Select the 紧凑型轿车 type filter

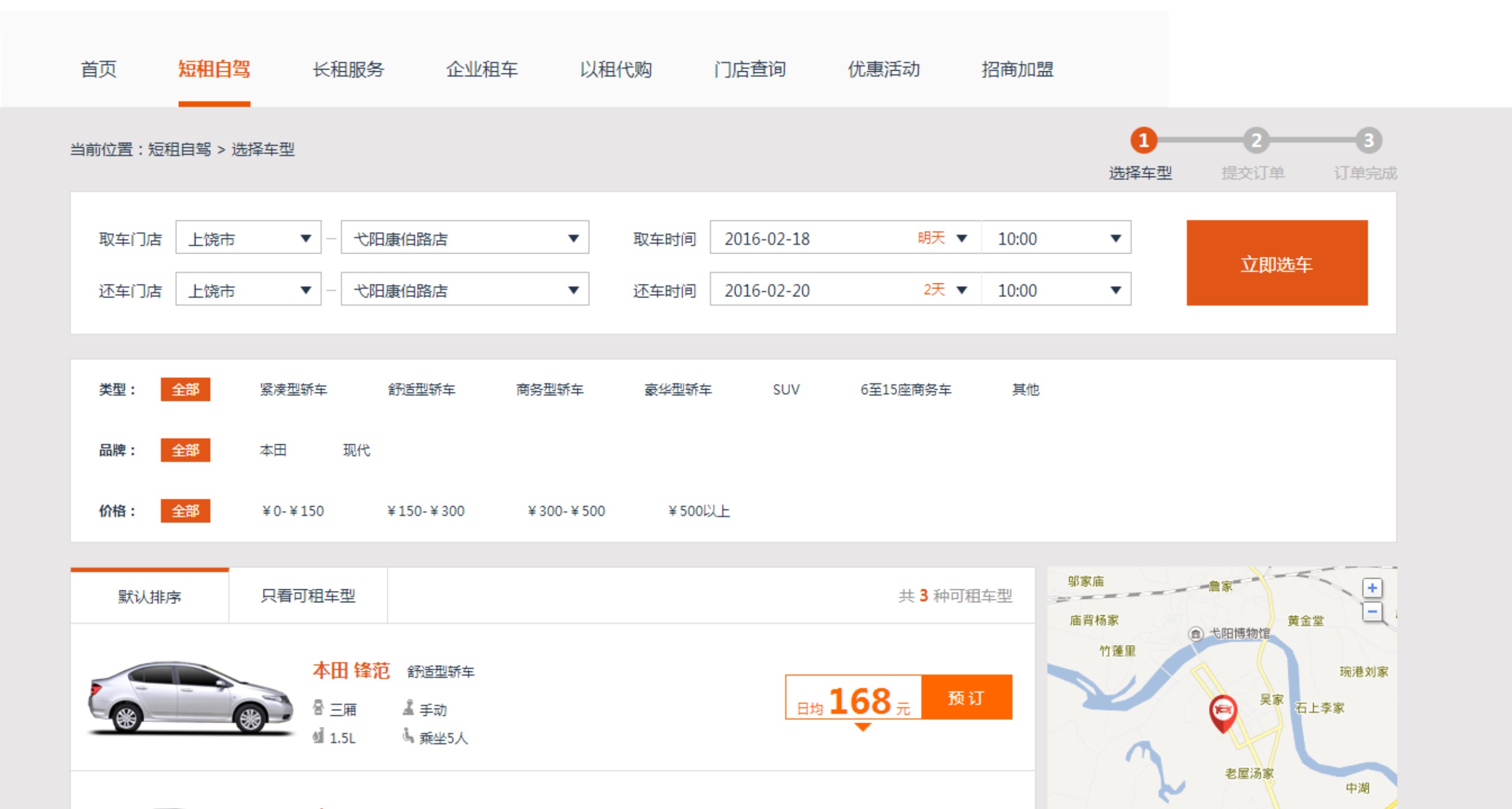pos(293,390)
